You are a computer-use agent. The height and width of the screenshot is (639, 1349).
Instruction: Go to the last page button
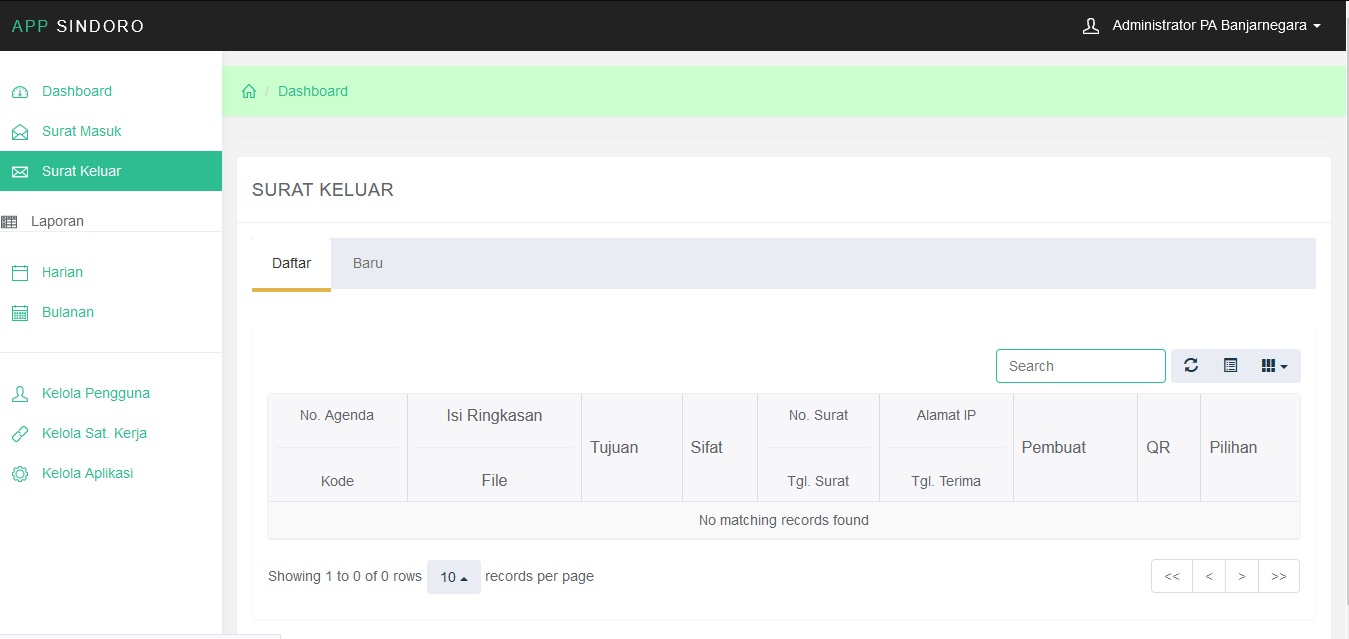pos(1279,576)
